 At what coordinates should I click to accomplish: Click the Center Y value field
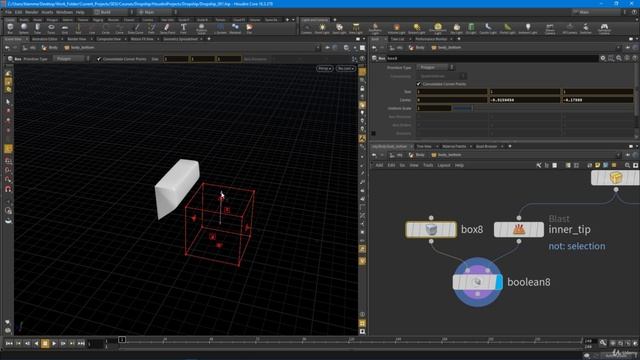pyautogui.click(x=524, y=100)
